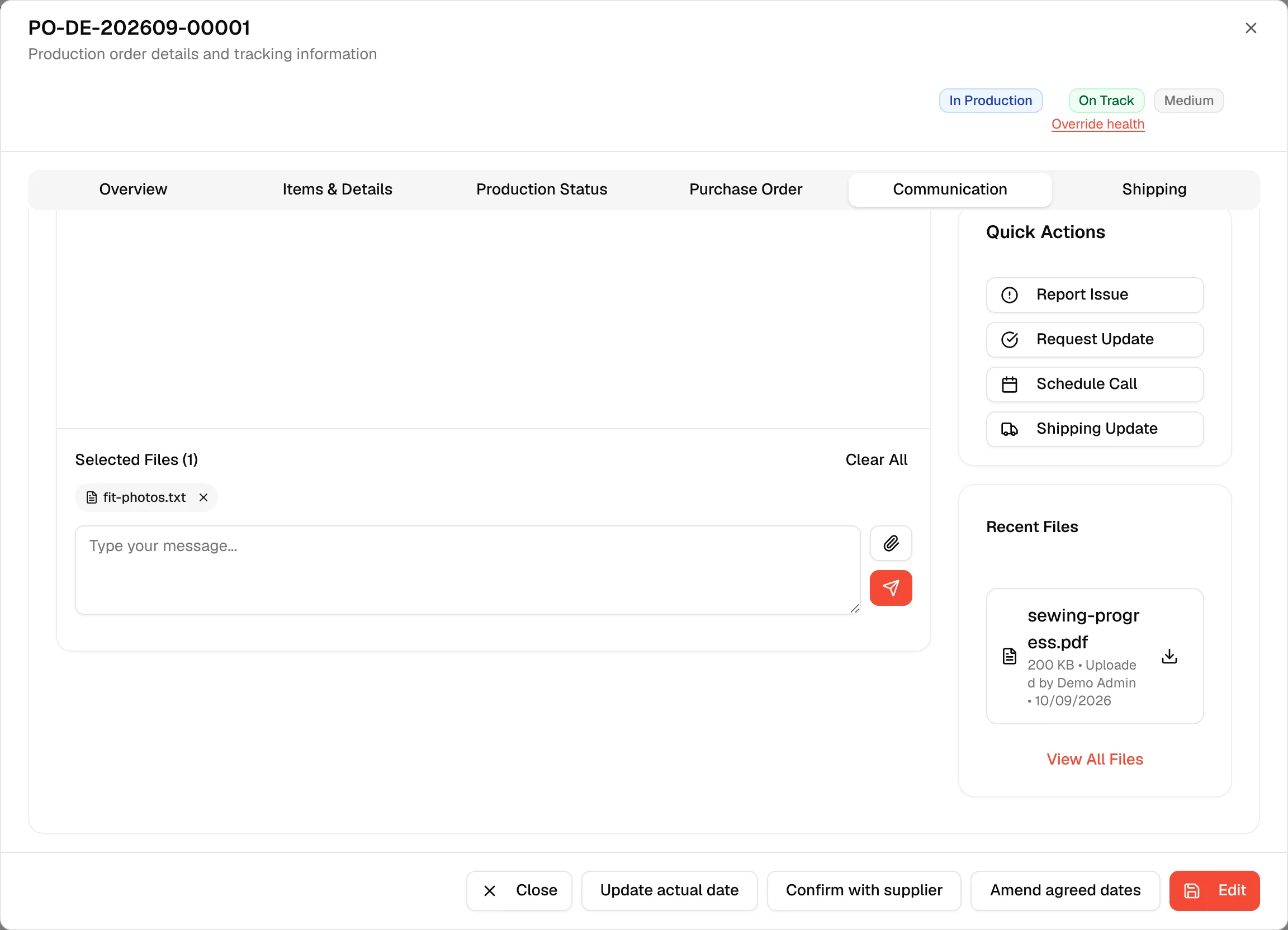
Task: Open the Overview tab
Action: click(133, 189)
